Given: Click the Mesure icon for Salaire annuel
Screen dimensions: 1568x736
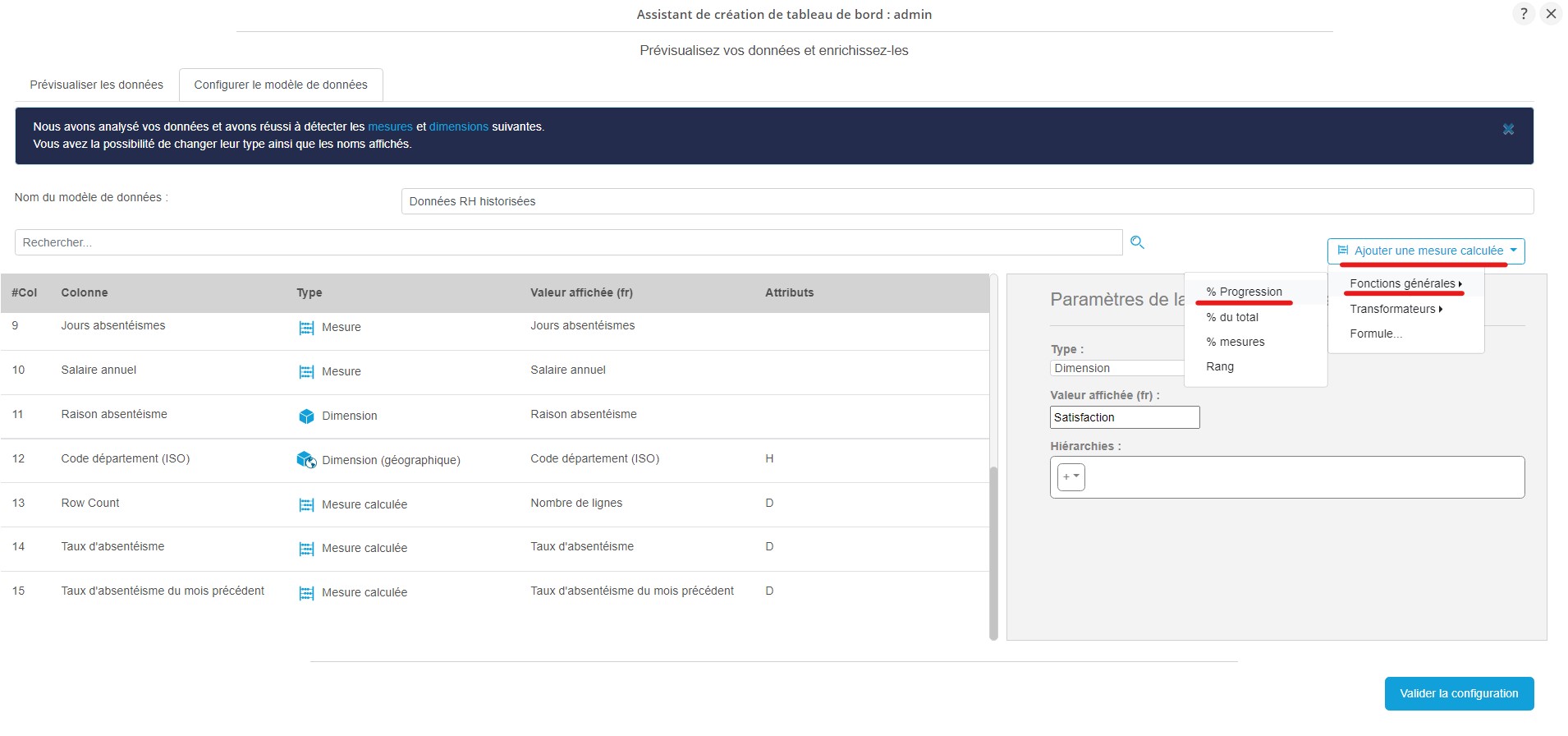Looking at the screenshot, I should [306, 372].
